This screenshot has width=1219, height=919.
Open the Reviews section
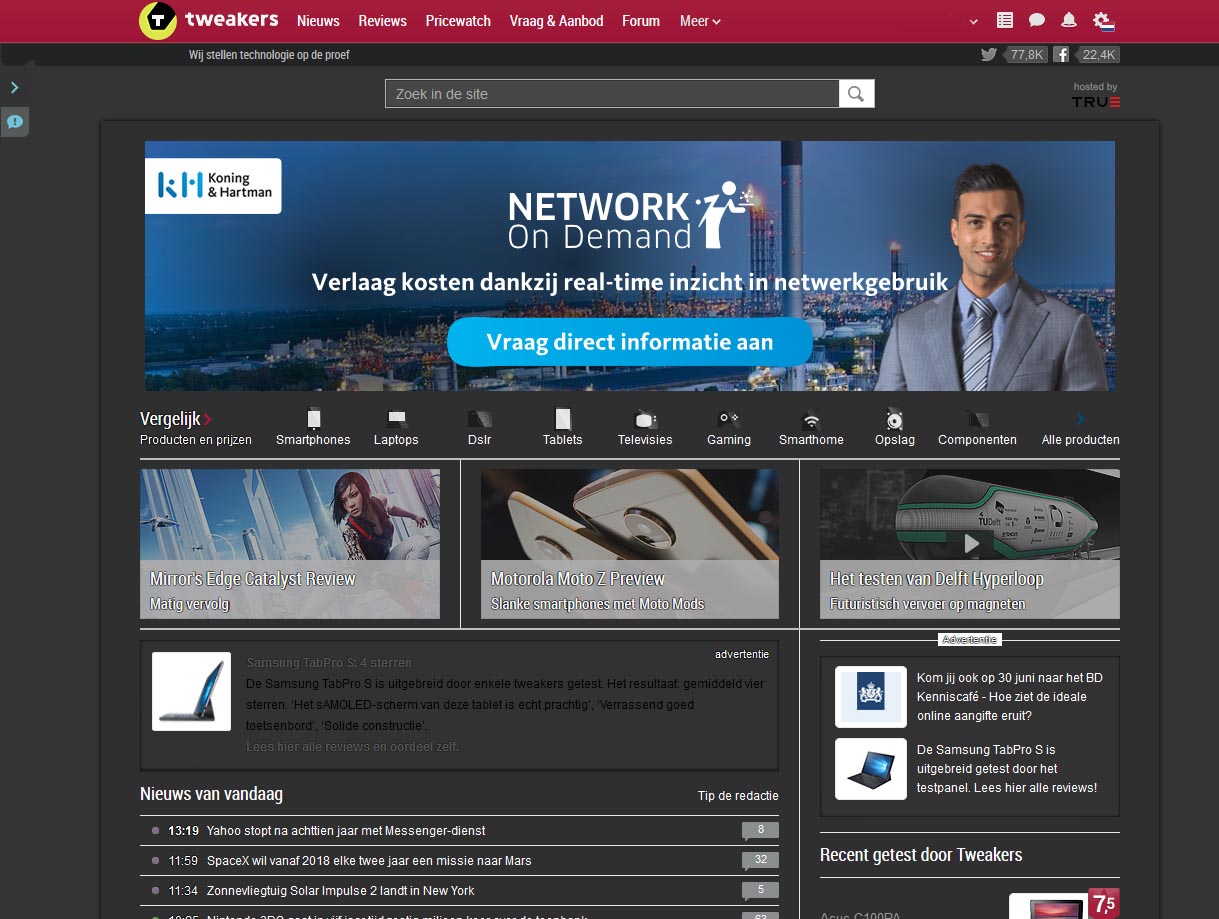(382, 20)
